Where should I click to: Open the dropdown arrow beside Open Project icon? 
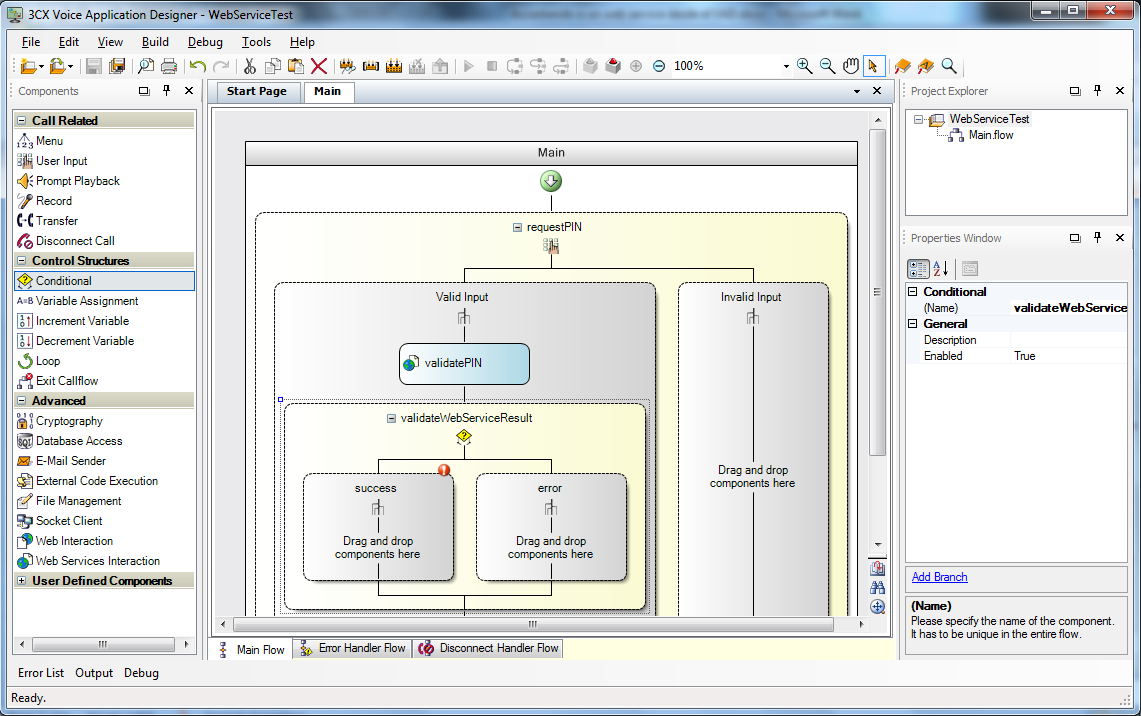pyautogui.click(x=71, y=67)
